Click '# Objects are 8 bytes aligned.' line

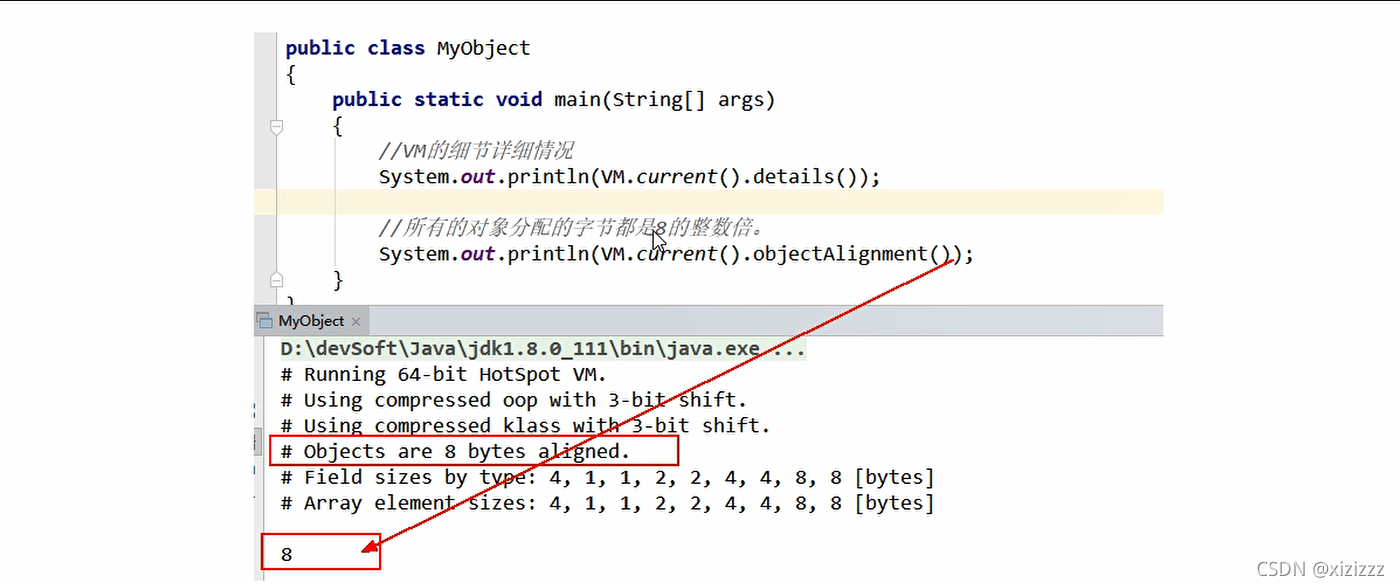point(455,452)
